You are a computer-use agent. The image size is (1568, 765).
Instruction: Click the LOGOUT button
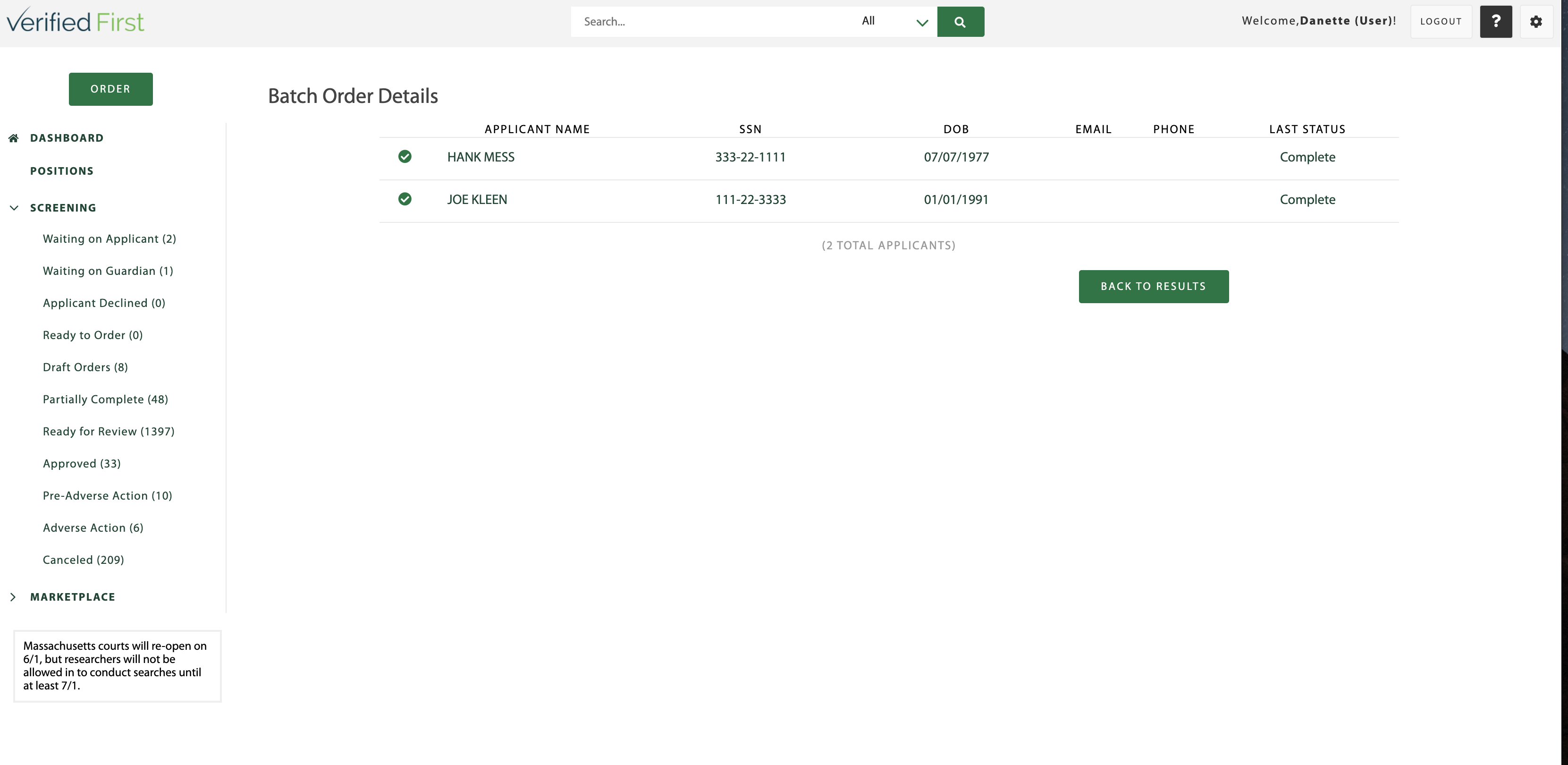[1441, 21]
